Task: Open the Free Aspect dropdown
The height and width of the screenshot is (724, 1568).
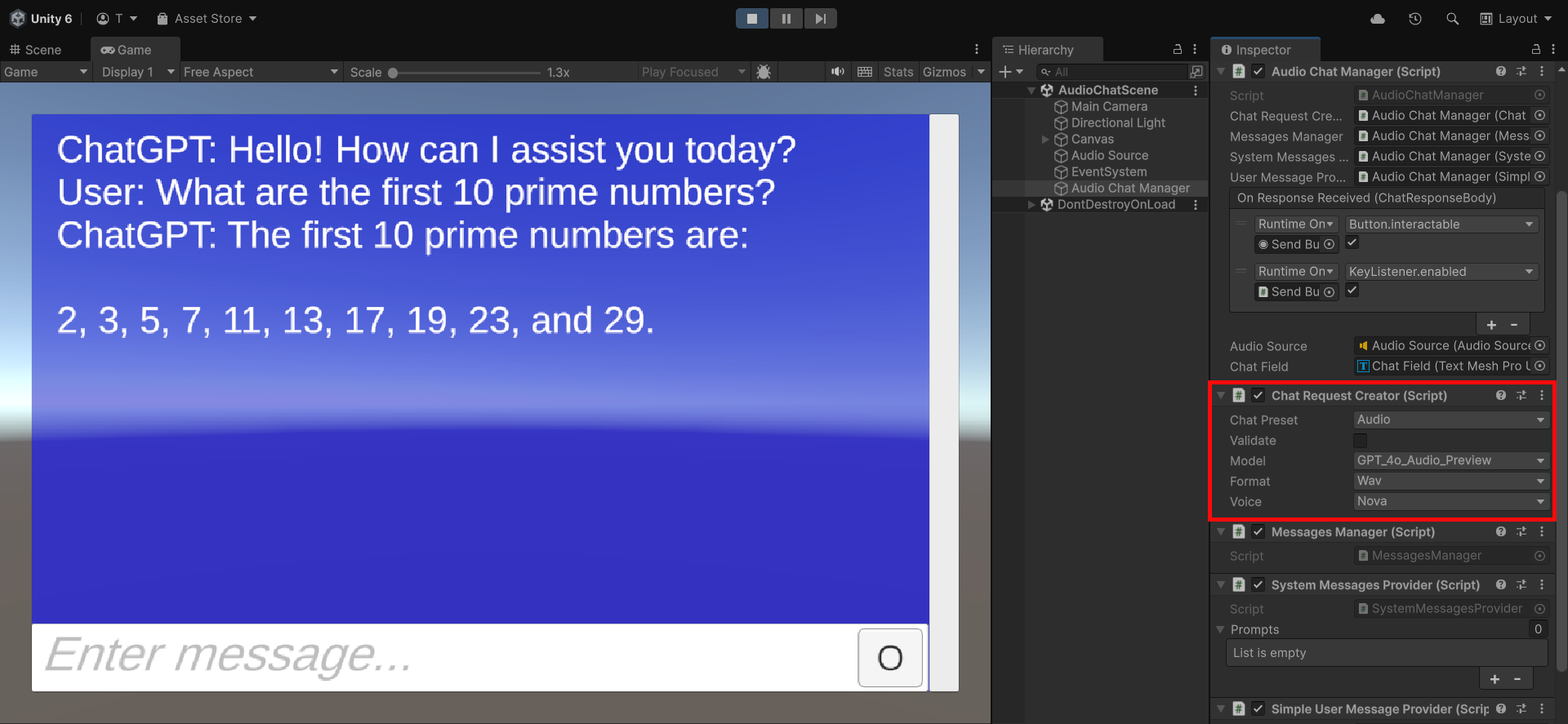Action: click(x=261, y=72)
